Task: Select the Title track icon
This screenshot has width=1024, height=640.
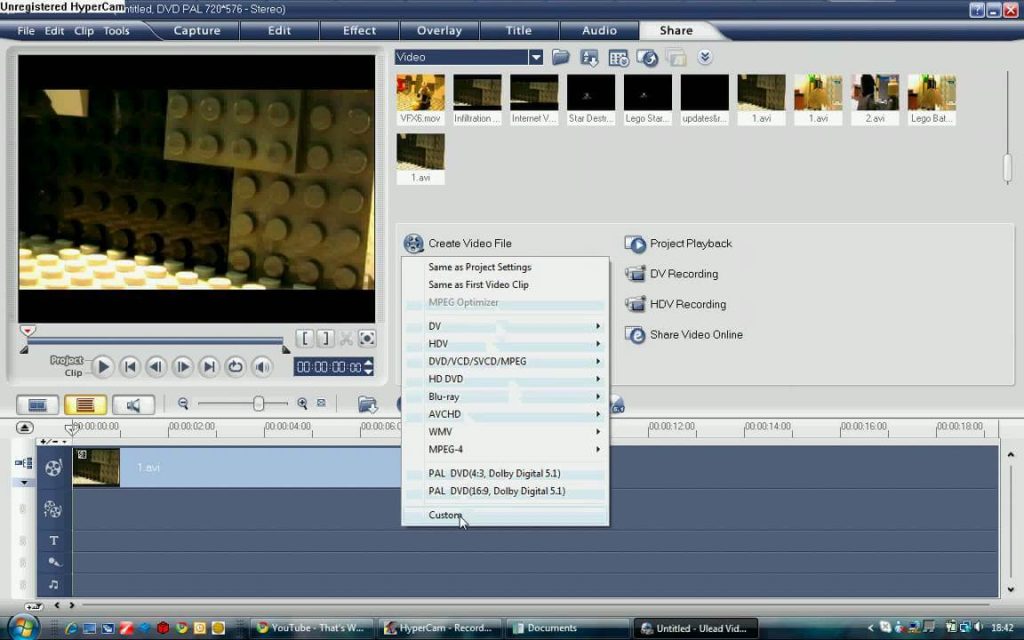Action: pyautogui.click(x=54, y=540)
